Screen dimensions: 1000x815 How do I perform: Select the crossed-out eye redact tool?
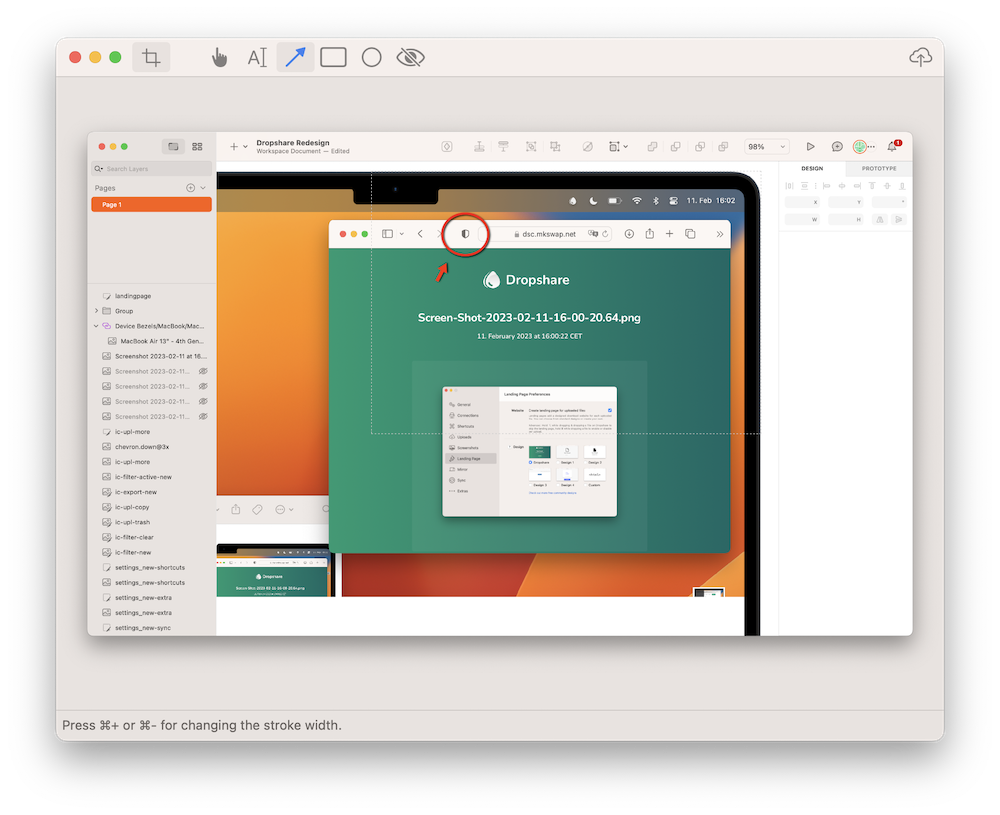[x=410, y=58]
